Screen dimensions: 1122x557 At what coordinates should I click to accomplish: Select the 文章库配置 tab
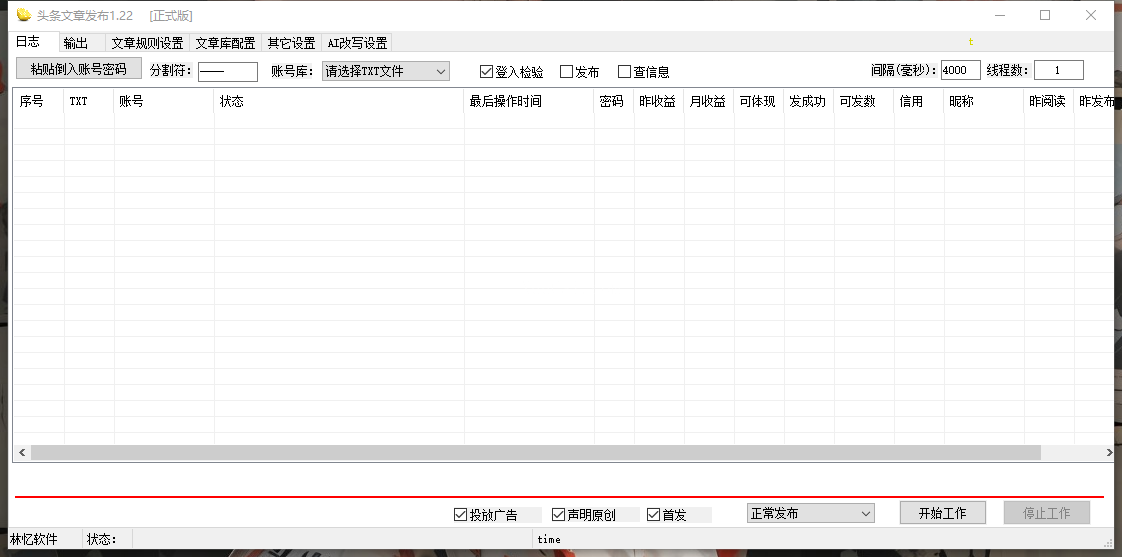click(x=225, y=43)
